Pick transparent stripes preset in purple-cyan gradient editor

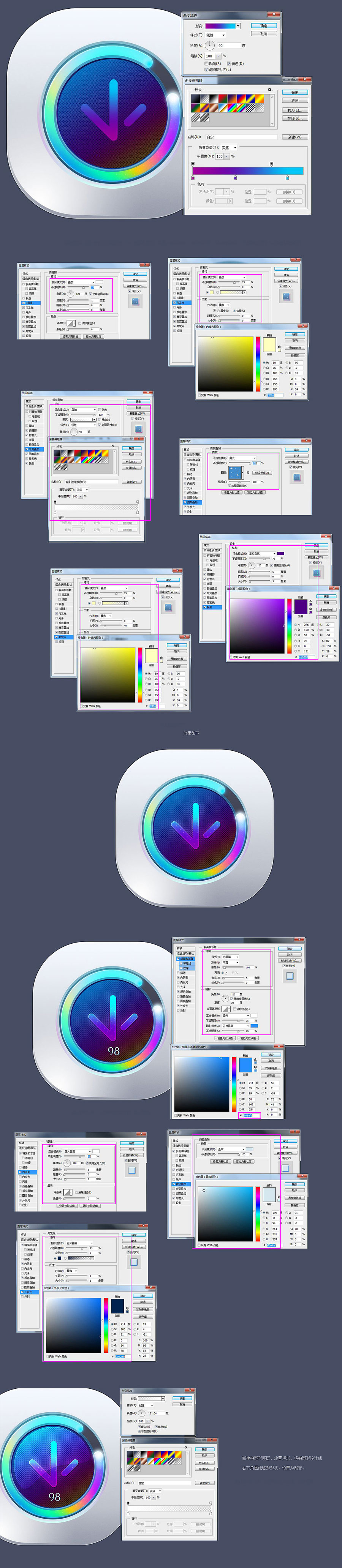pos(251,108)
